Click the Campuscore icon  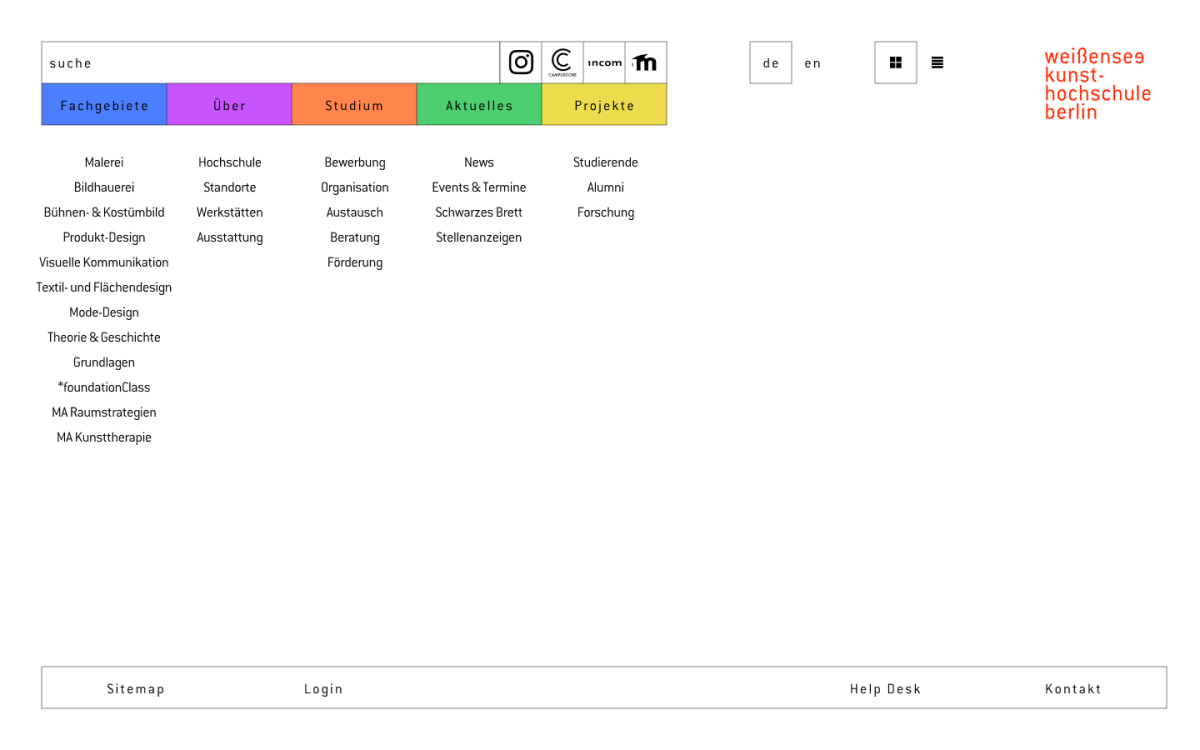pyautogui.click(x=562, y=62)
